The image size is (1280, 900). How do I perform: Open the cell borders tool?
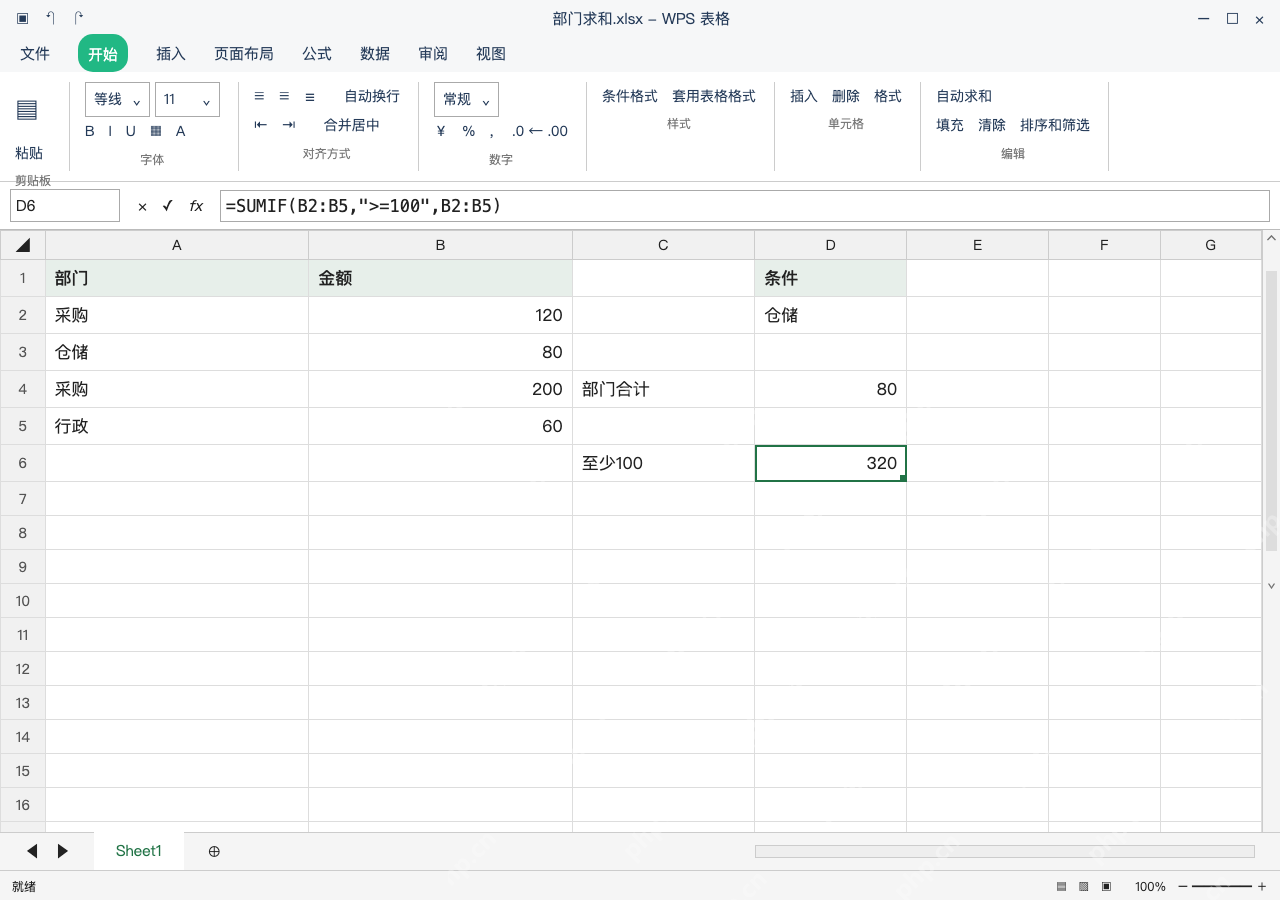coord(156,131)
